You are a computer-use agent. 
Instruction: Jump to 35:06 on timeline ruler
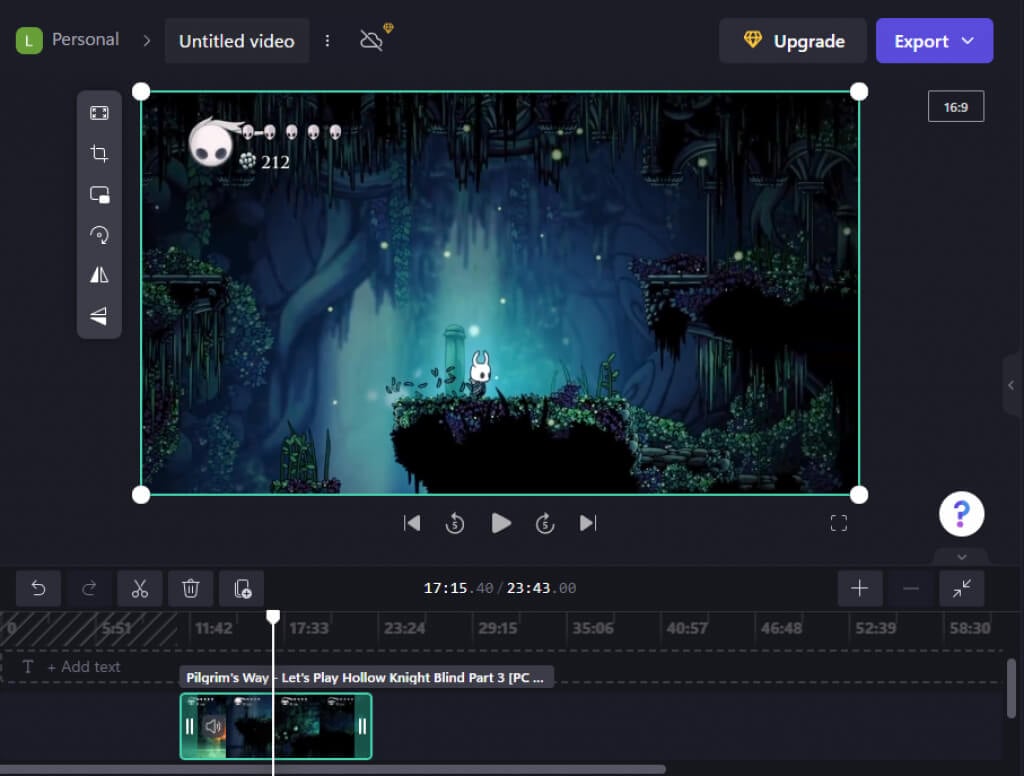point(592,628)
